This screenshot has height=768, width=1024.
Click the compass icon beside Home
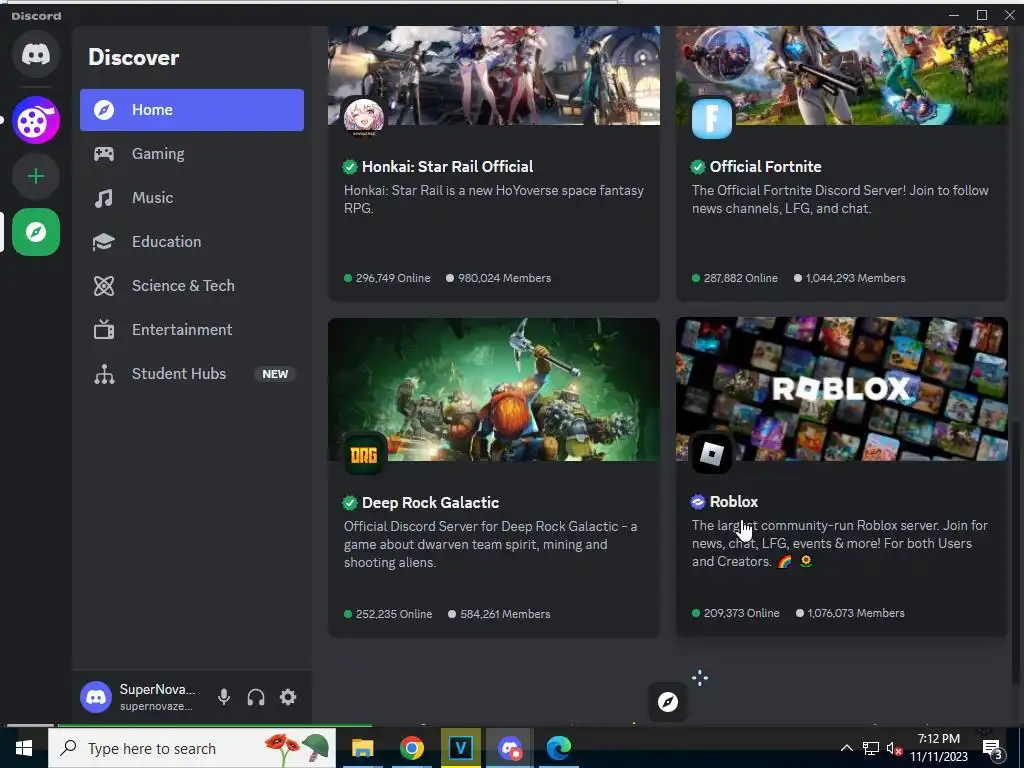(x=104, y=110)
